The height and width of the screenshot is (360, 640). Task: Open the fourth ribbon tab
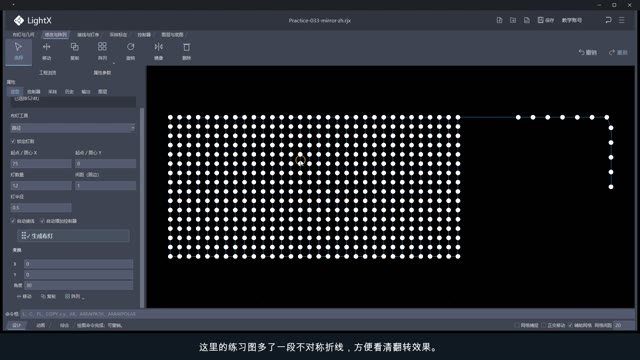[x=118, y=35]
